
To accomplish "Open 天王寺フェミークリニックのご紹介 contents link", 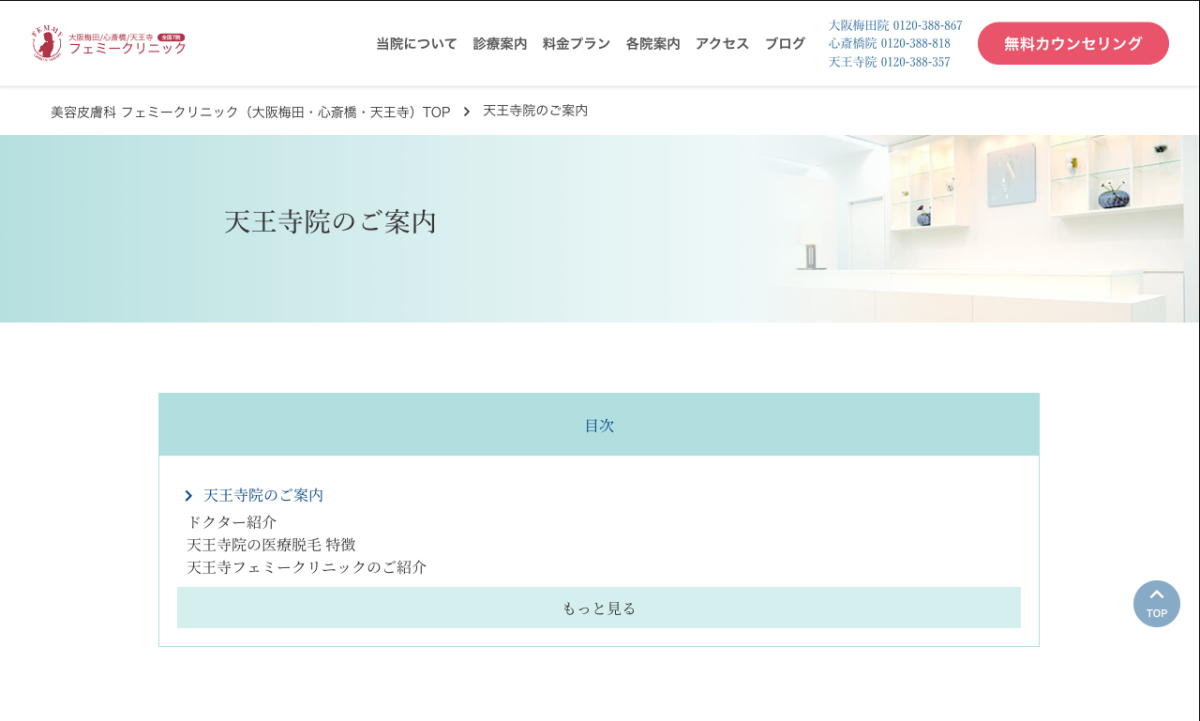I will [x=307, y=568].
